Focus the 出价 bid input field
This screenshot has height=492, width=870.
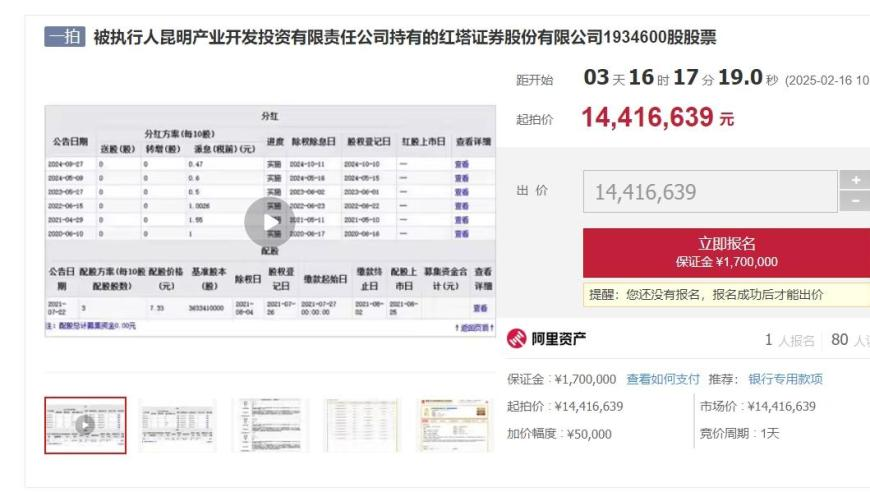710,192
